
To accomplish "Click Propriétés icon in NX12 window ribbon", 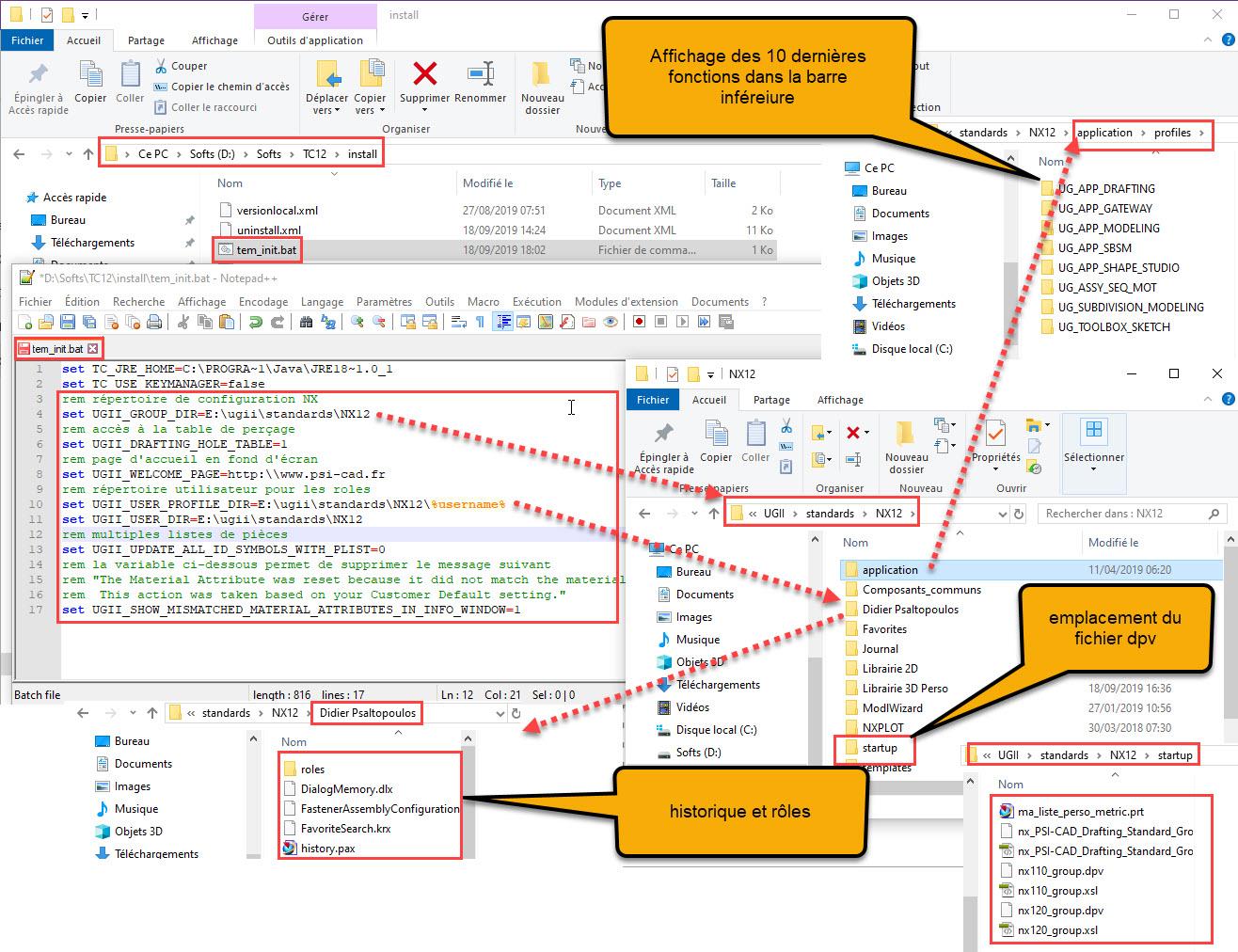I will pos(995,435).
